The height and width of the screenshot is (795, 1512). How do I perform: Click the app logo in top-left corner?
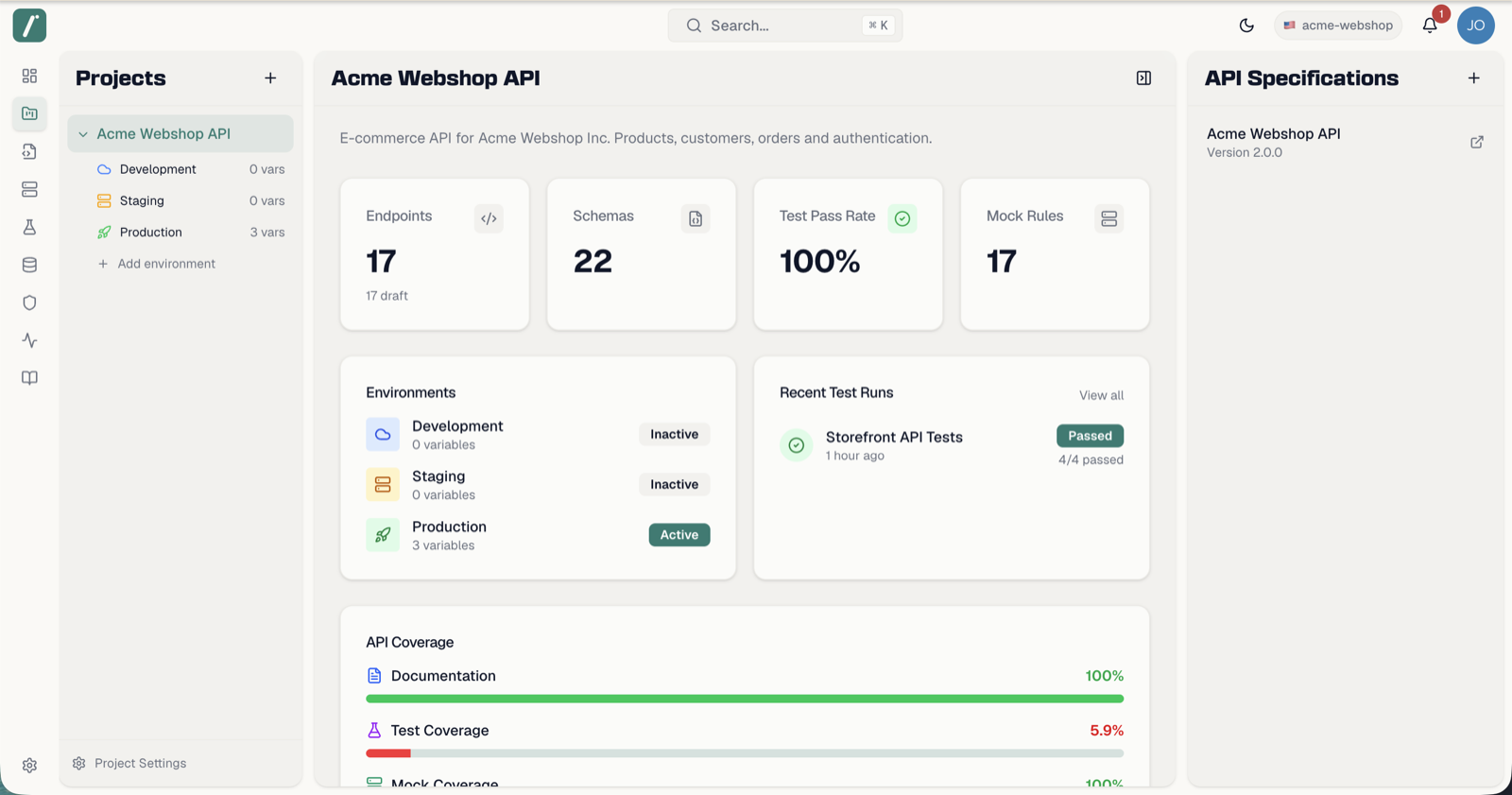coord(29,26)
